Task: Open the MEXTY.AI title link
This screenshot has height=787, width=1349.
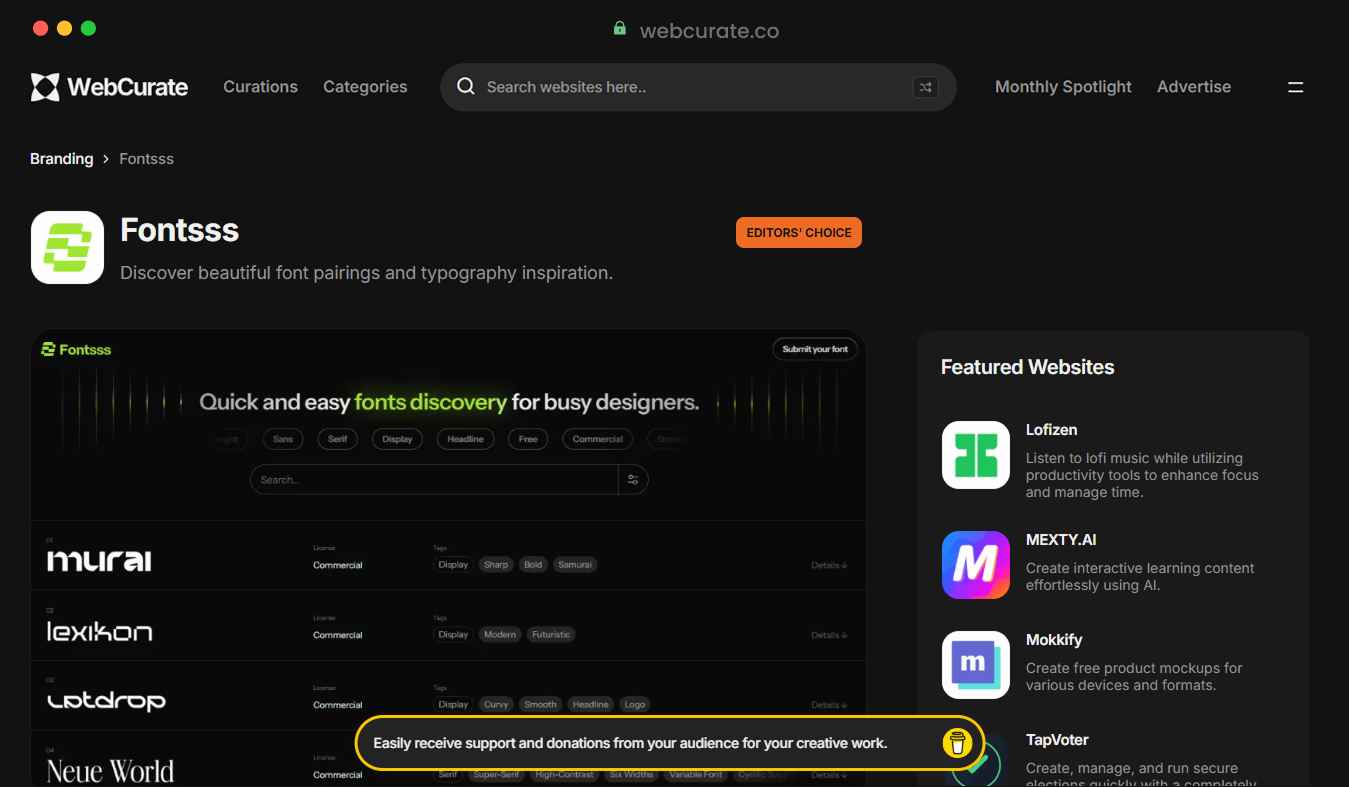Action: (x=1061, y=540)
